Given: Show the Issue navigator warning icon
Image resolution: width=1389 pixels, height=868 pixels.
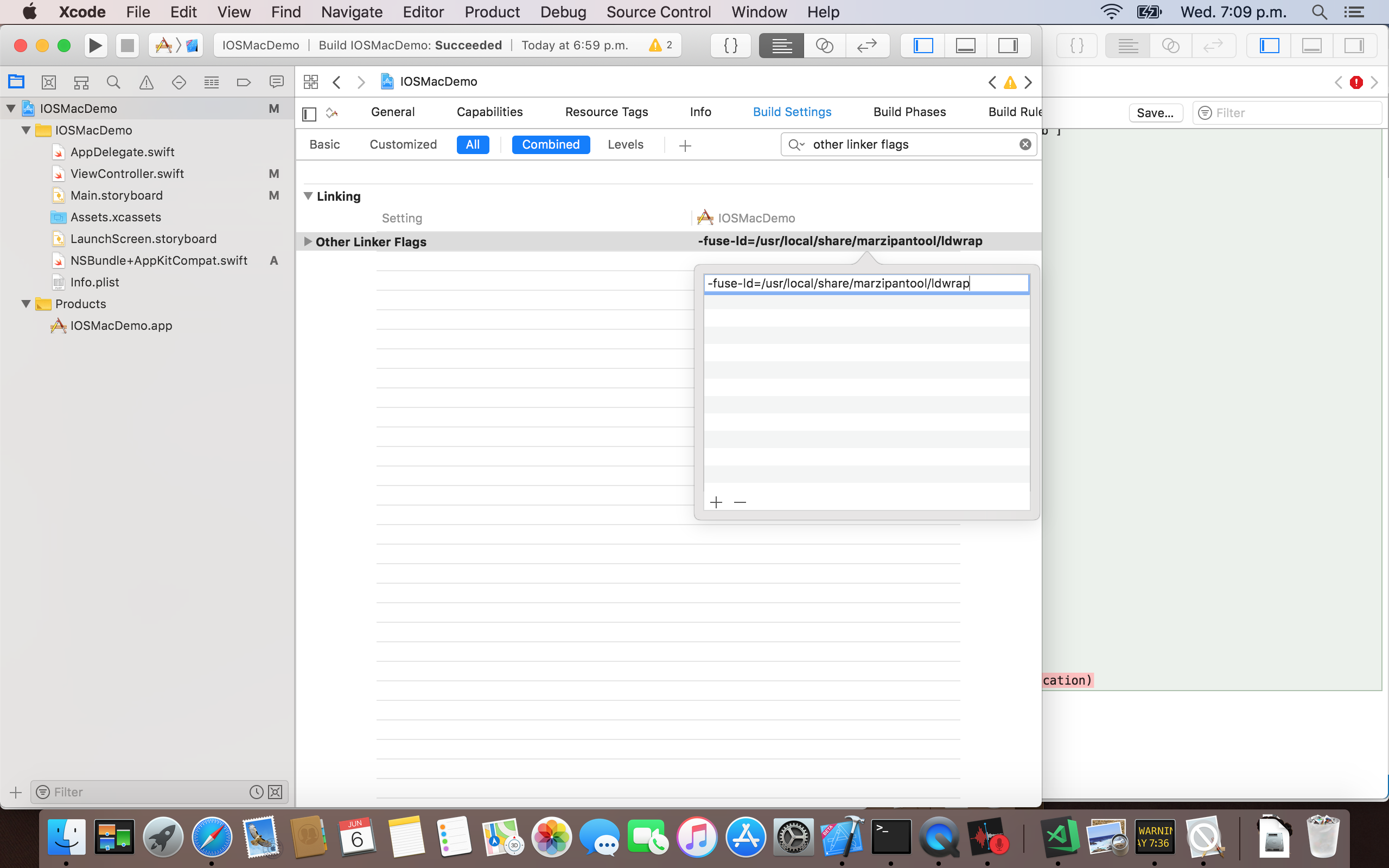Looking at the screenshot, I should (146, 82).
